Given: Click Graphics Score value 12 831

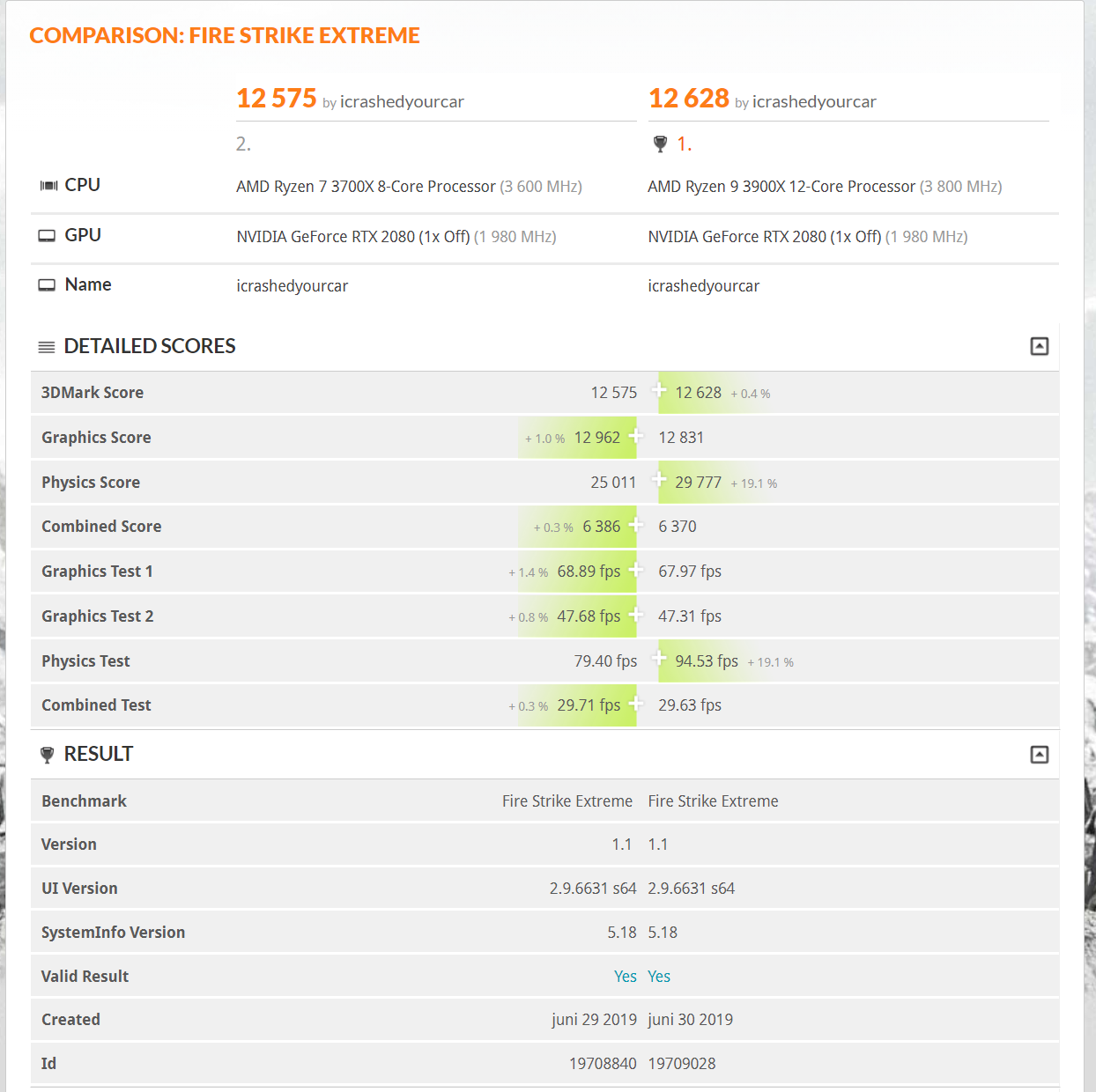Looking at the screenshot, I should coord(681,438).
